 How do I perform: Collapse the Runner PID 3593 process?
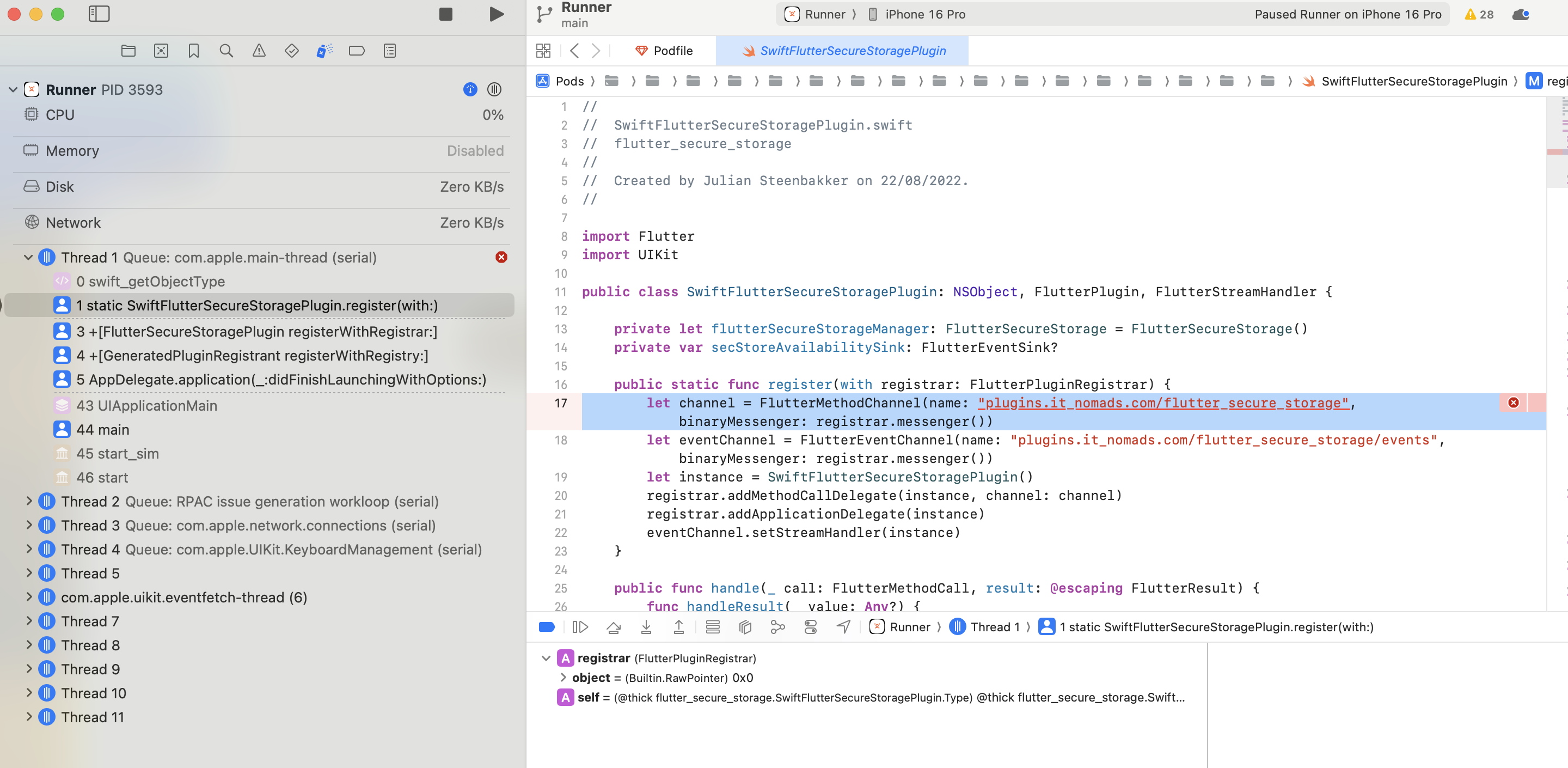pos(13,89)
